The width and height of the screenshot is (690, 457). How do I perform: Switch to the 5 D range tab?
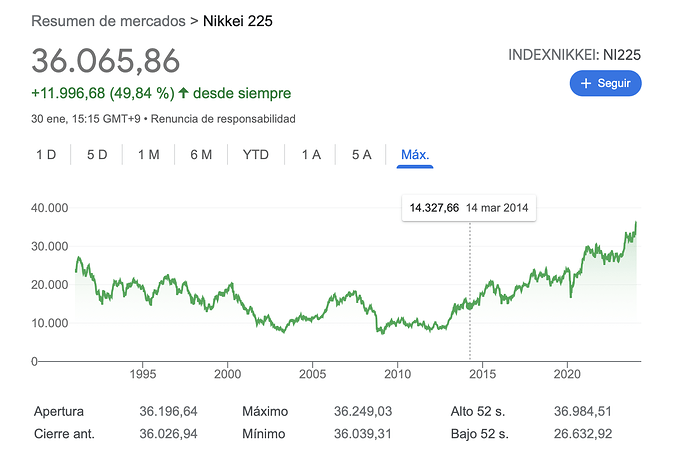[x=97, y=155]
